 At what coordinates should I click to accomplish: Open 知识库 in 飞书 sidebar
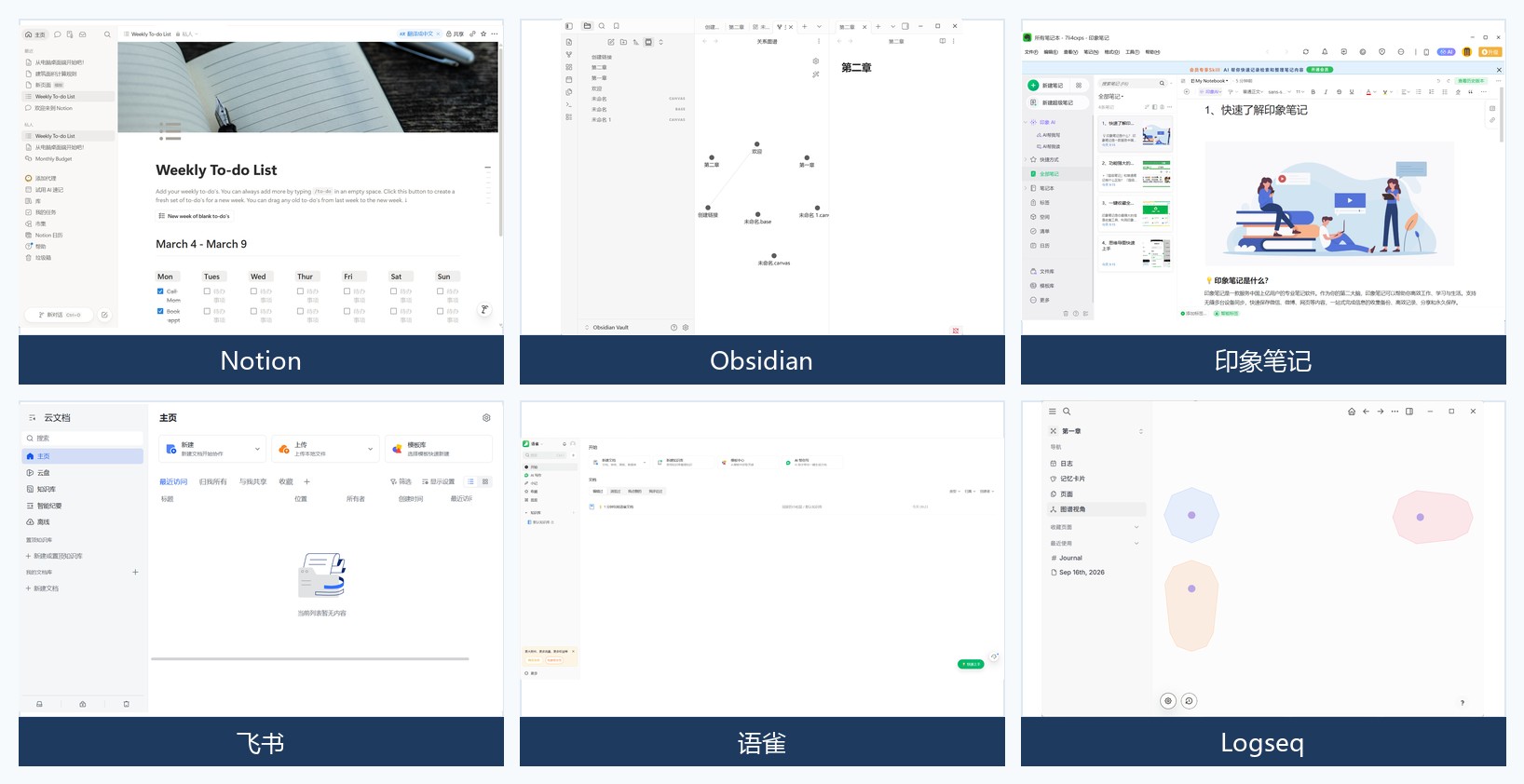click(46, 489)
